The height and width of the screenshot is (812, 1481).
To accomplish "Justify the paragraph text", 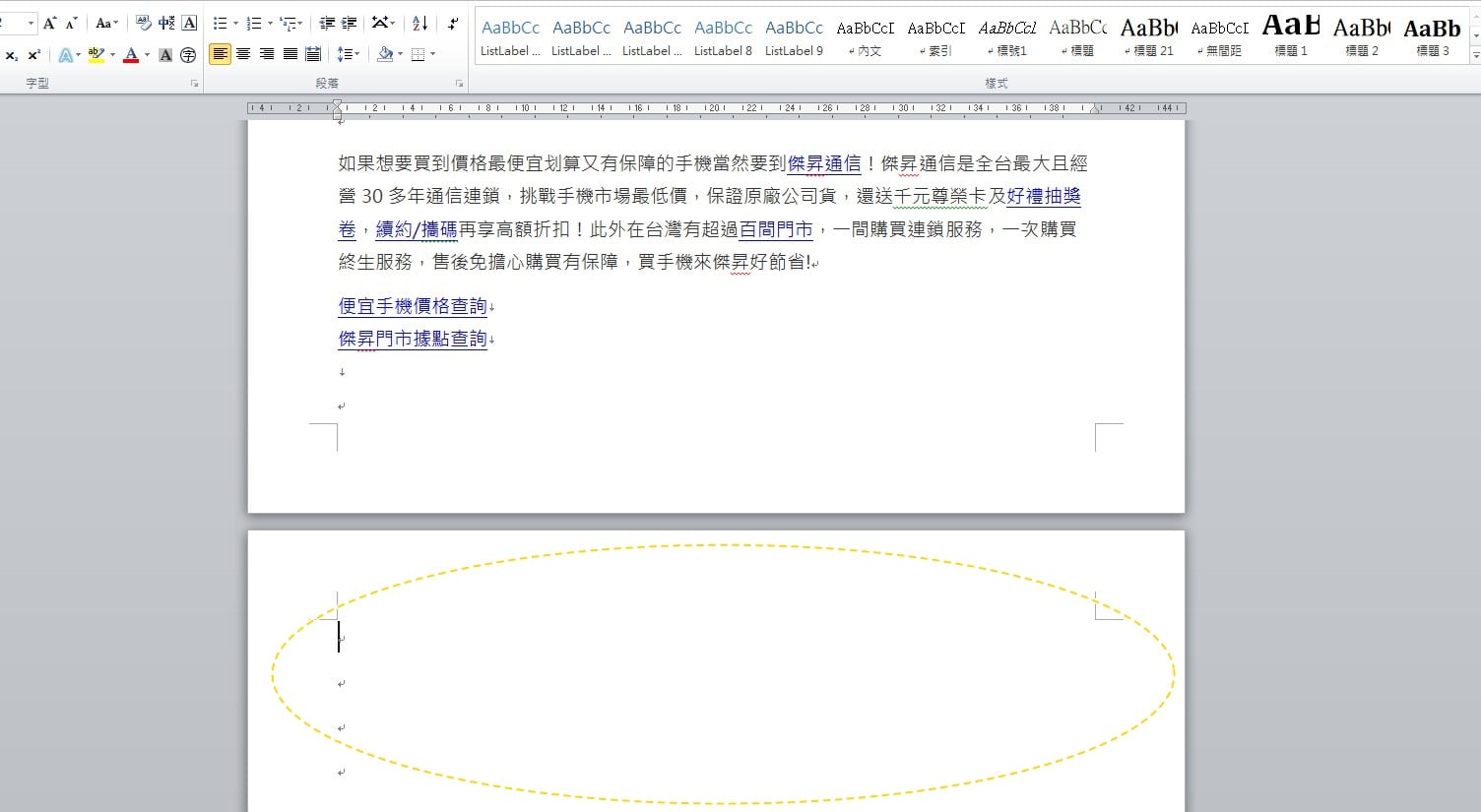I will [x=290, y=54].
